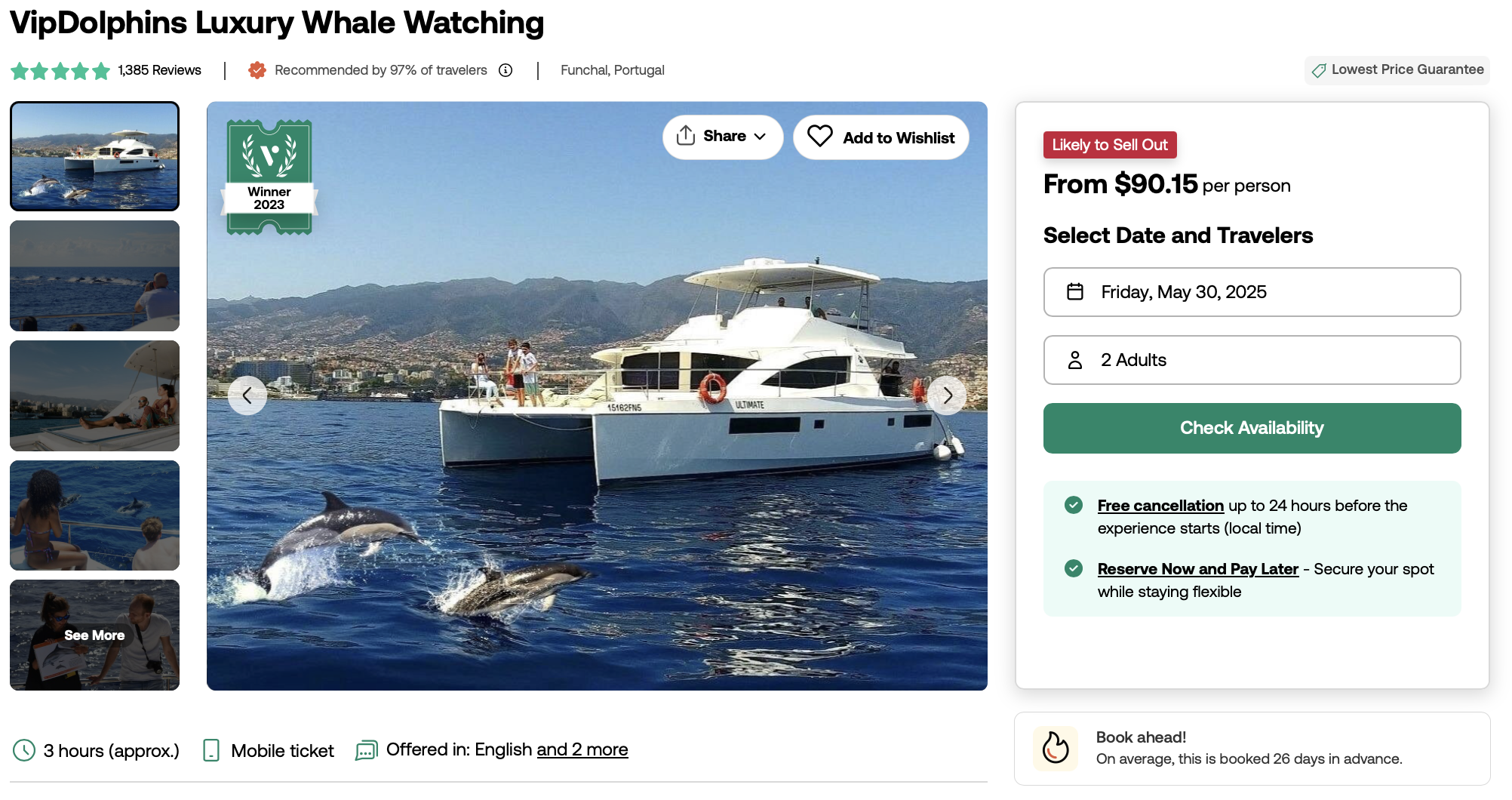
Task: Click the Winner 2023 award badge
Action: coord(269,177)
